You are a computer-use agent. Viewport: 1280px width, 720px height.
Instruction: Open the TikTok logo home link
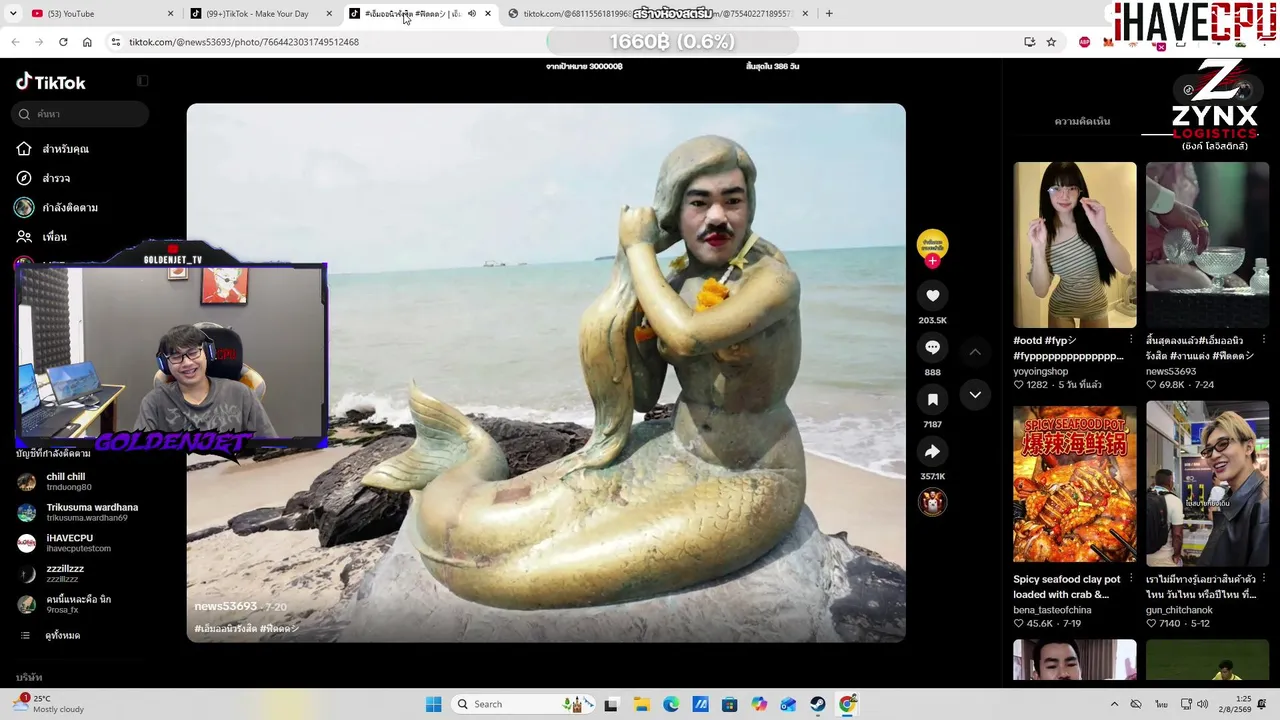(x=51, y=82)
